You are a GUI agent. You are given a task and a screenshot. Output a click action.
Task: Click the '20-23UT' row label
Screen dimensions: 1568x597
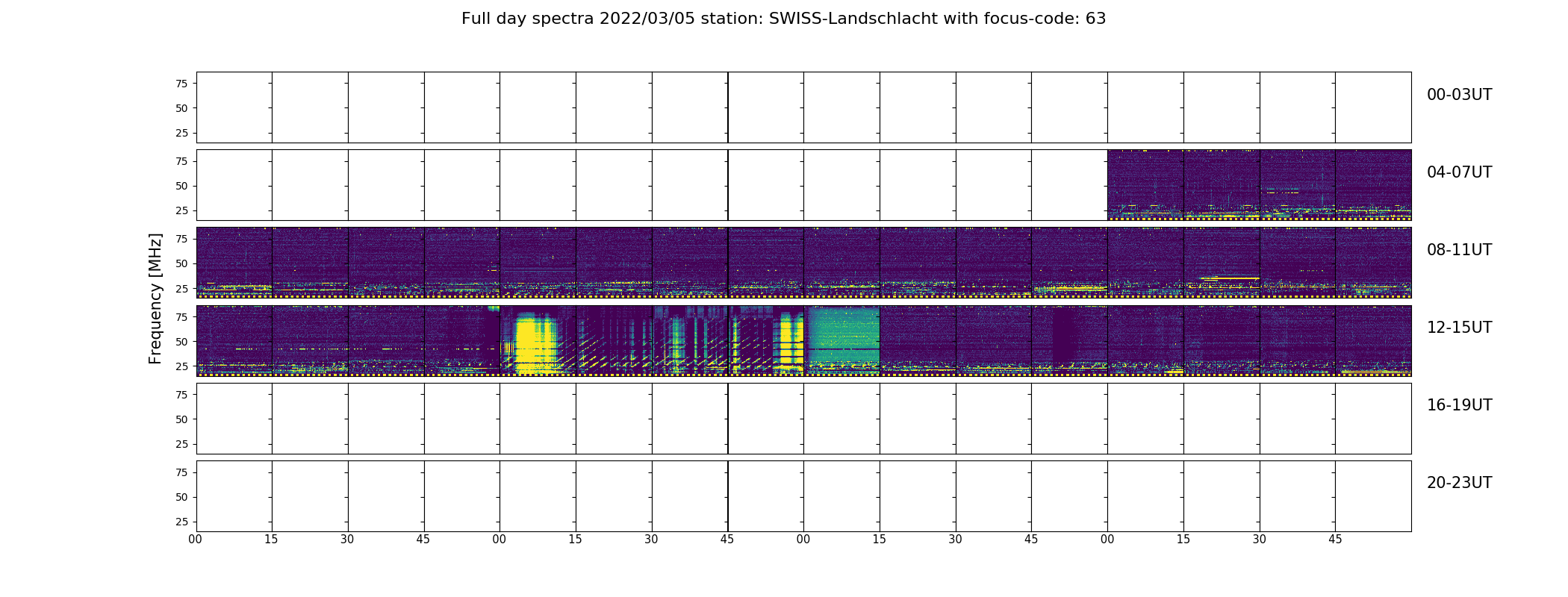click(1459, 483)
